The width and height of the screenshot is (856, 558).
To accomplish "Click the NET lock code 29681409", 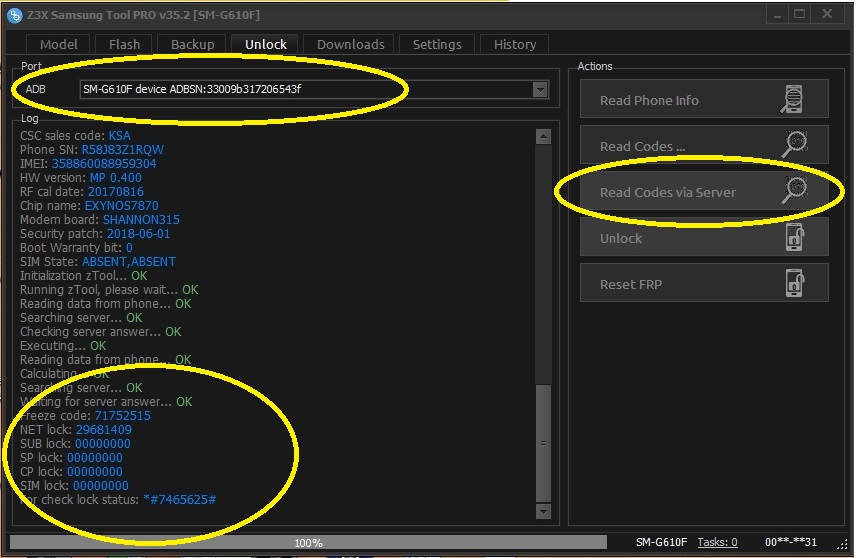I will tap(104, 430).
